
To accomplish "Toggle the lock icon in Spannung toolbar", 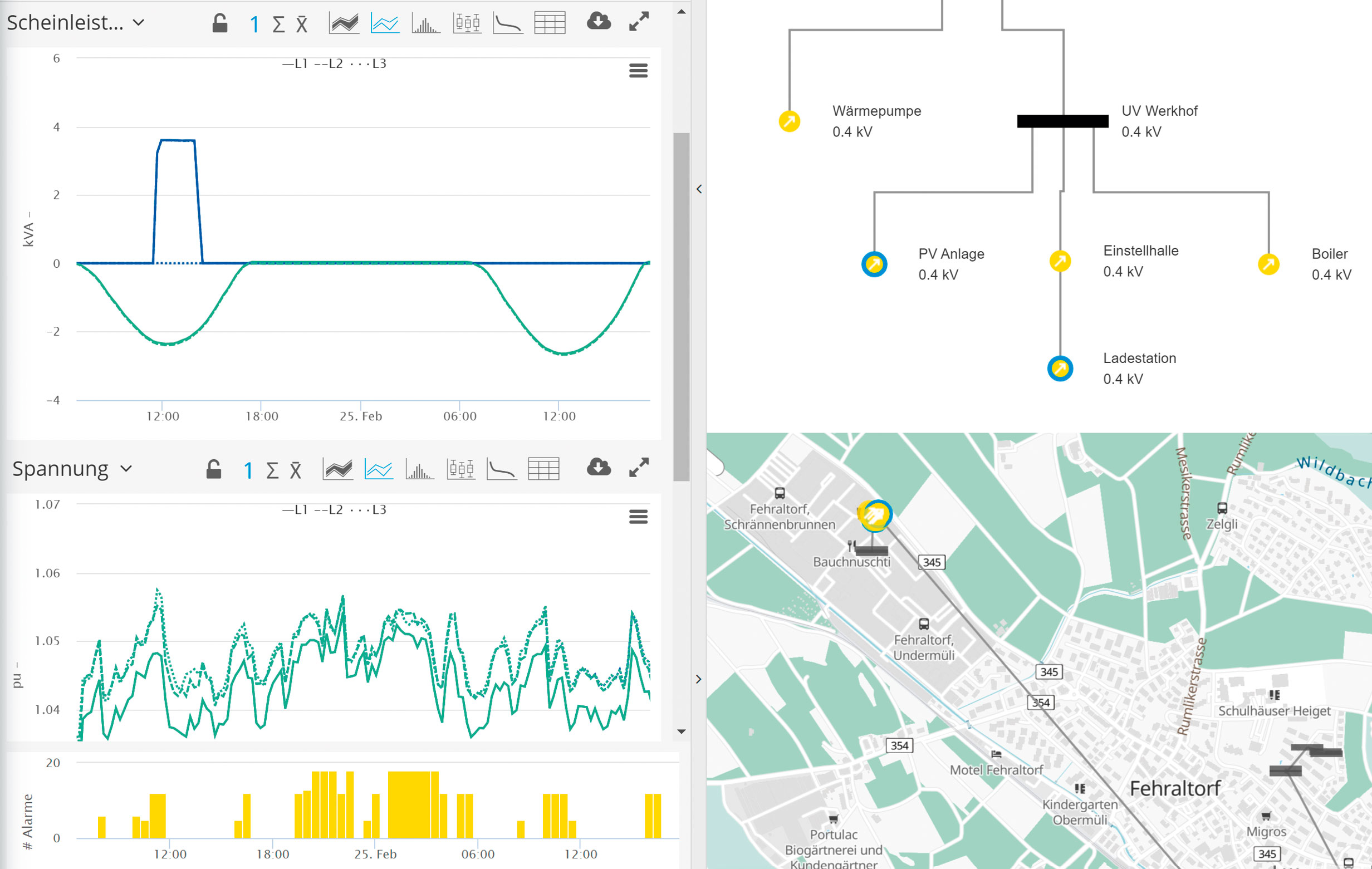I will coord(213,469).
